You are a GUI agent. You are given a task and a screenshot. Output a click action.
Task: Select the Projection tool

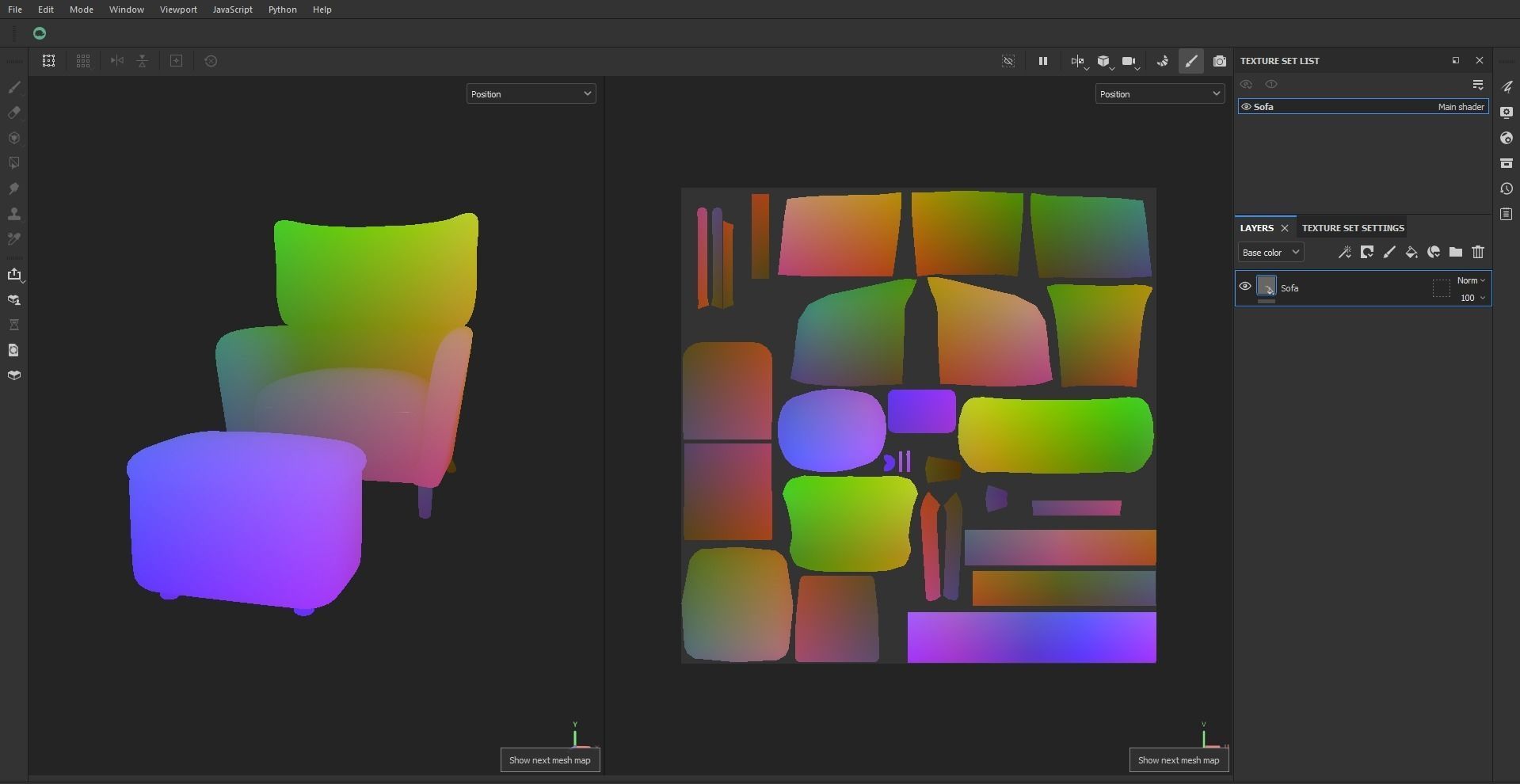(x=14, y=138)
